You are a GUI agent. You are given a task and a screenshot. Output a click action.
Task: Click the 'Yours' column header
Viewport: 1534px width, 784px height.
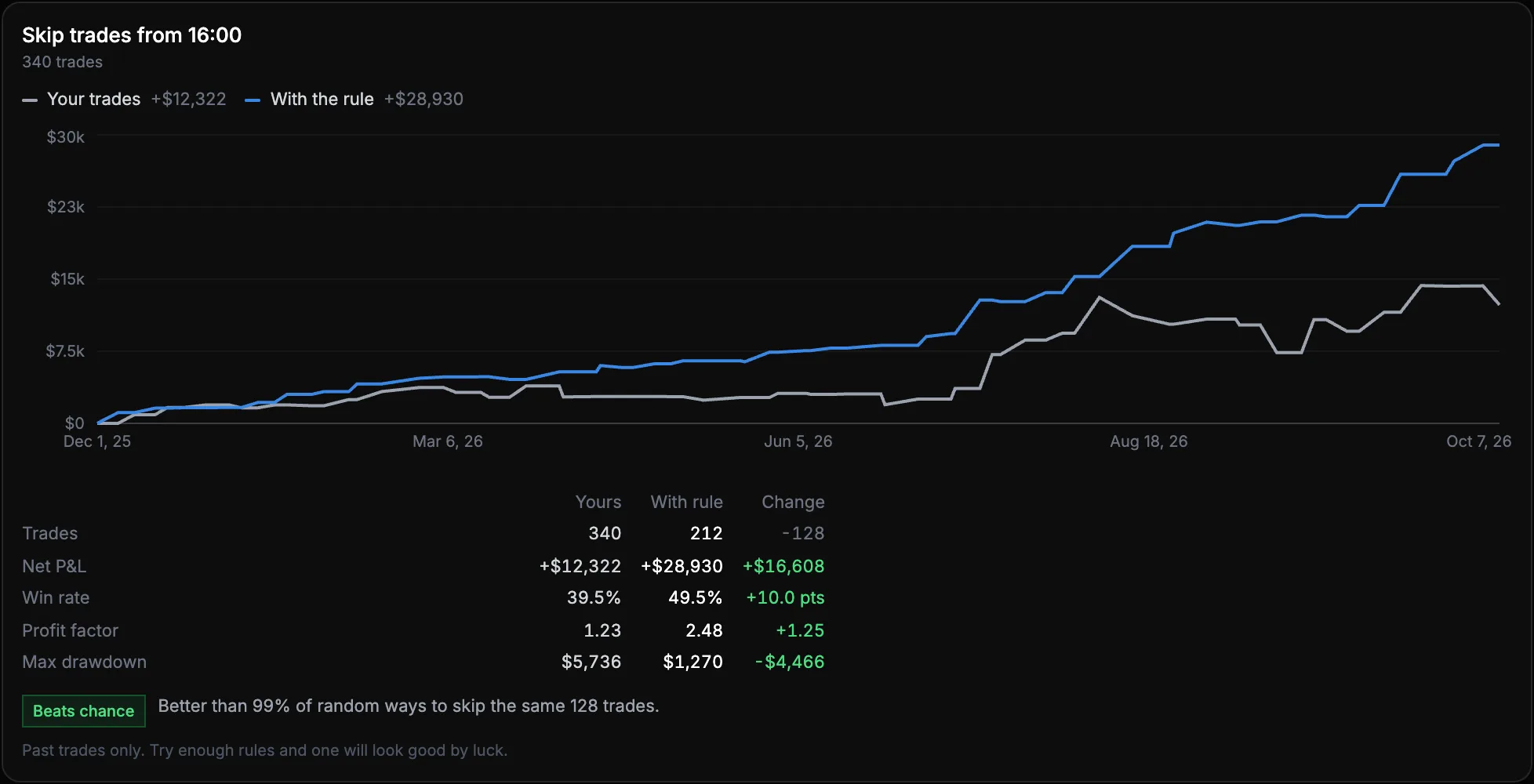tap(598, 502)
